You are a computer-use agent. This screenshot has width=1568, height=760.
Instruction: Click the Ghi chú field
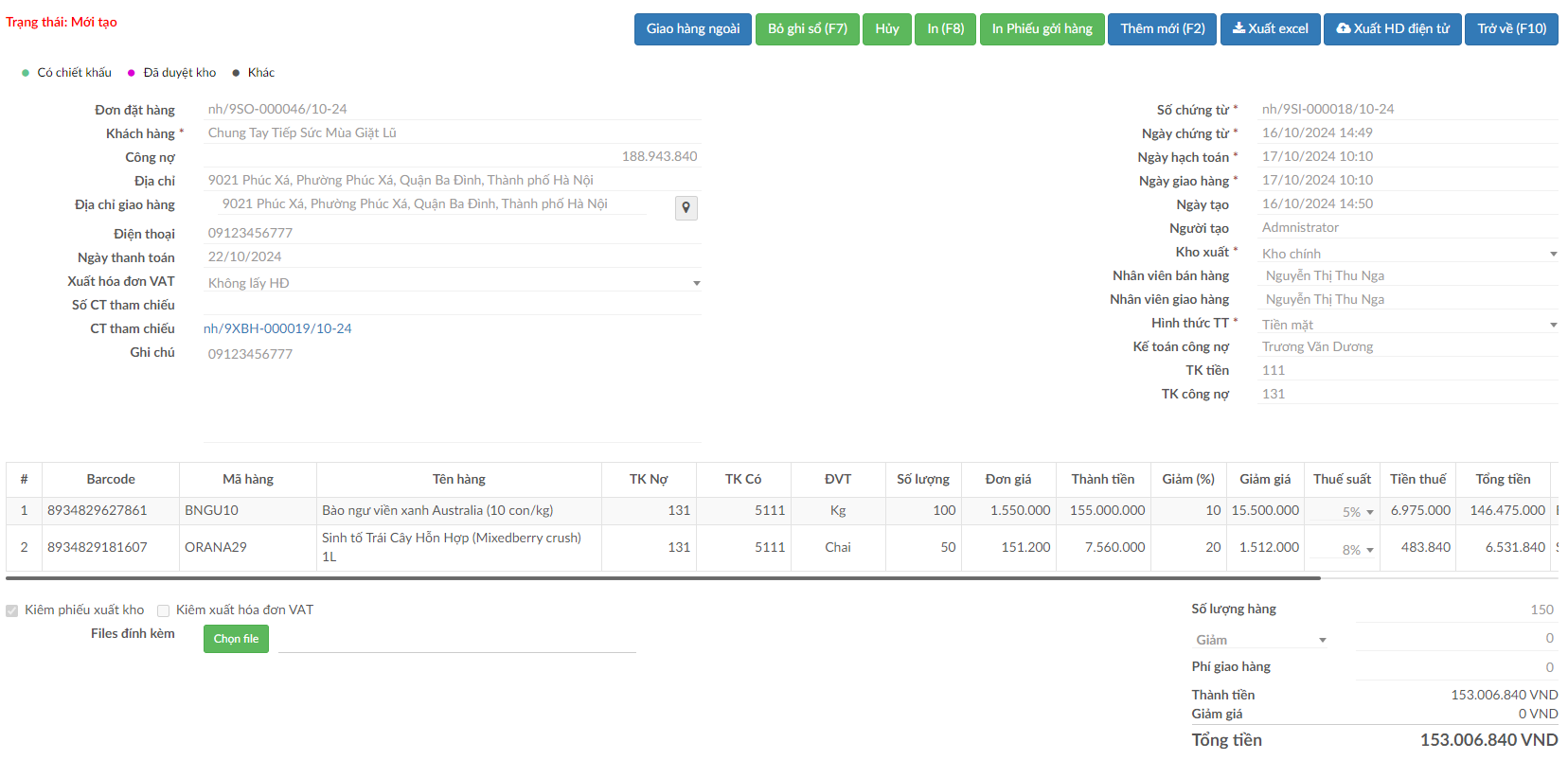coord(453,393)
